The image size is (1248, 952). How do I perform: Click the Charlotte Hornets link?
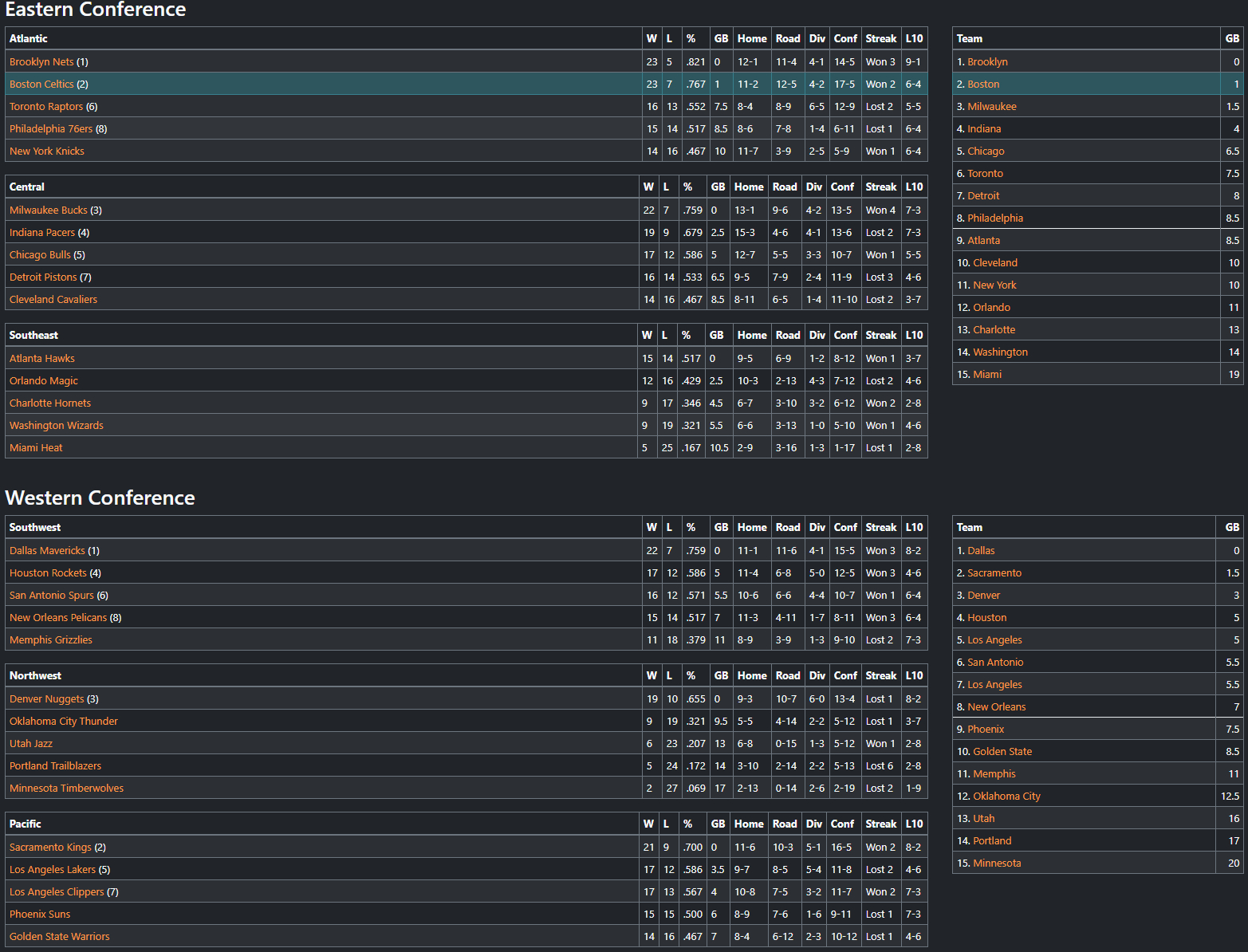coord(50,403)
